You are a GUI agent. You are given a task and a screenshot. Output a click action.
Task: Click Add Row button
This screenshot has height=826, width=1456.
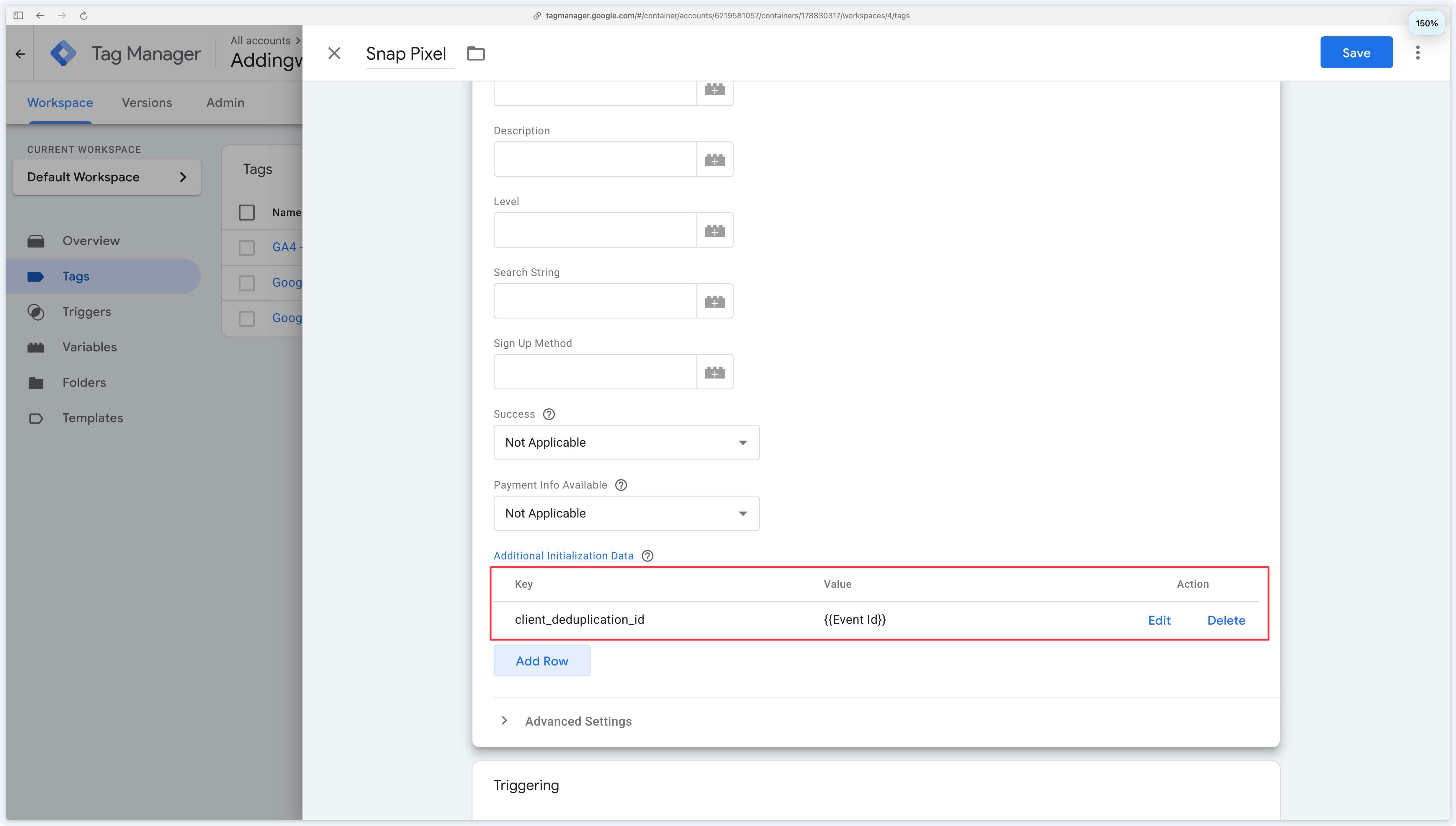541,660
